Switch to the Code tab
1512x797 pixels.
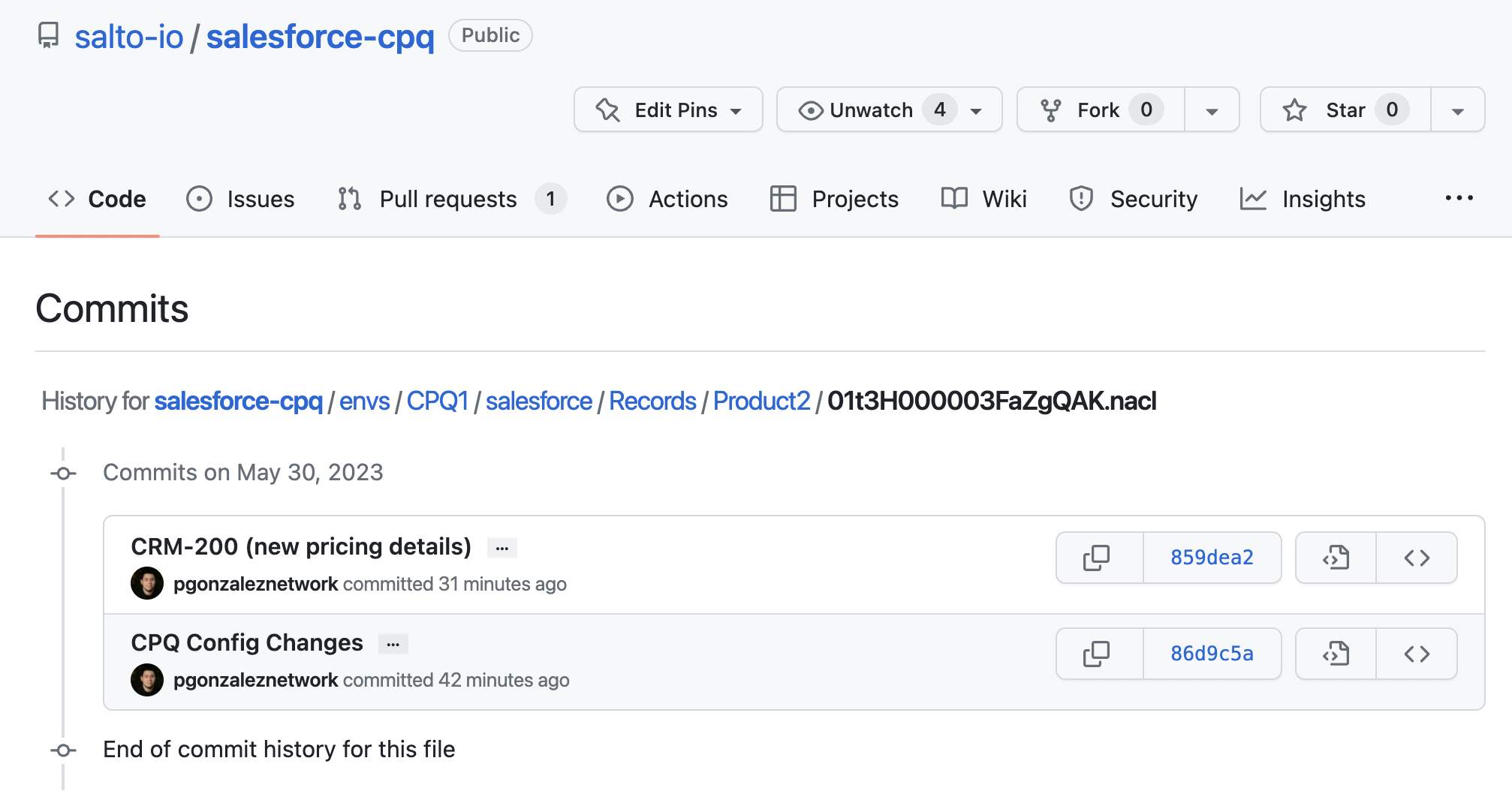coord(98,199)
